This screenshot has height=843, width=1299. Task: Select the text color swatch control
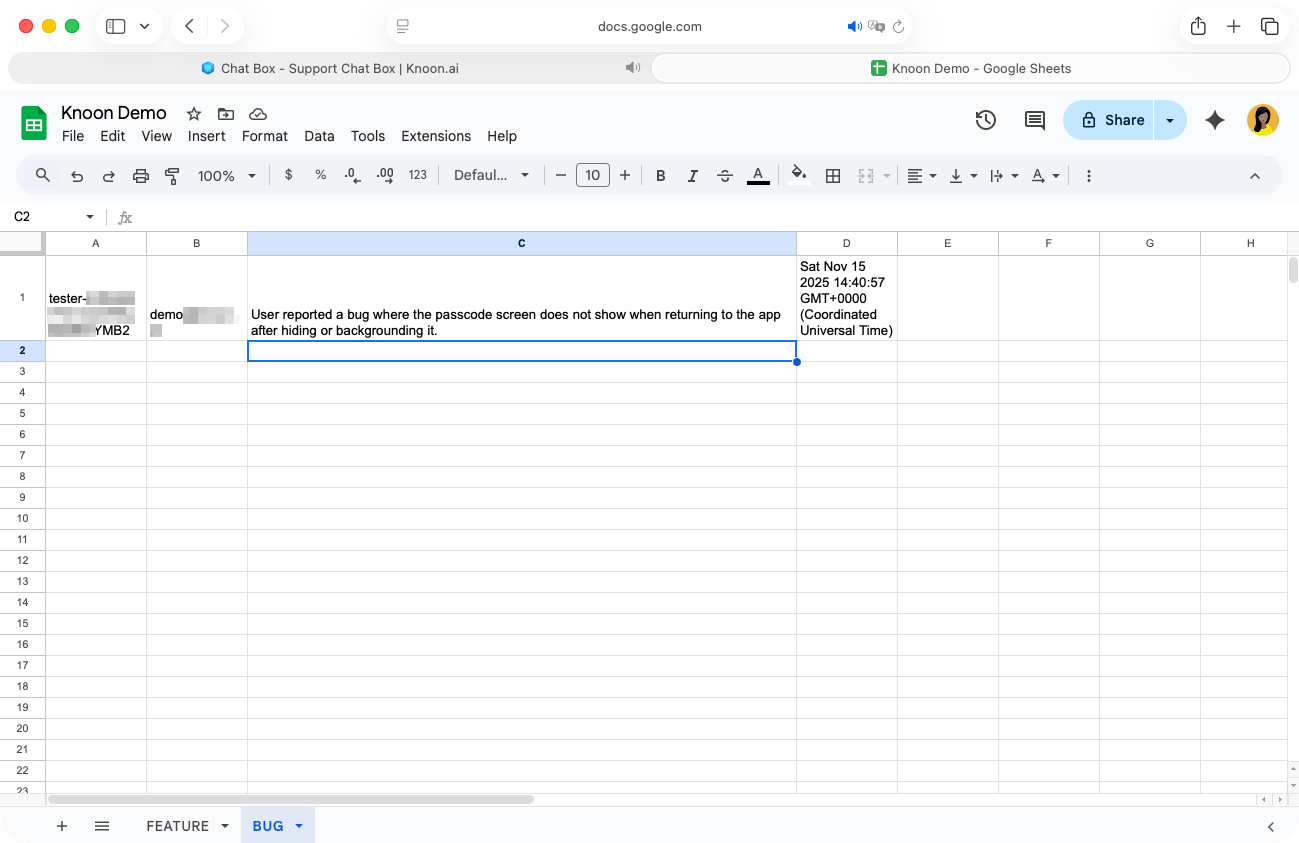758,175
